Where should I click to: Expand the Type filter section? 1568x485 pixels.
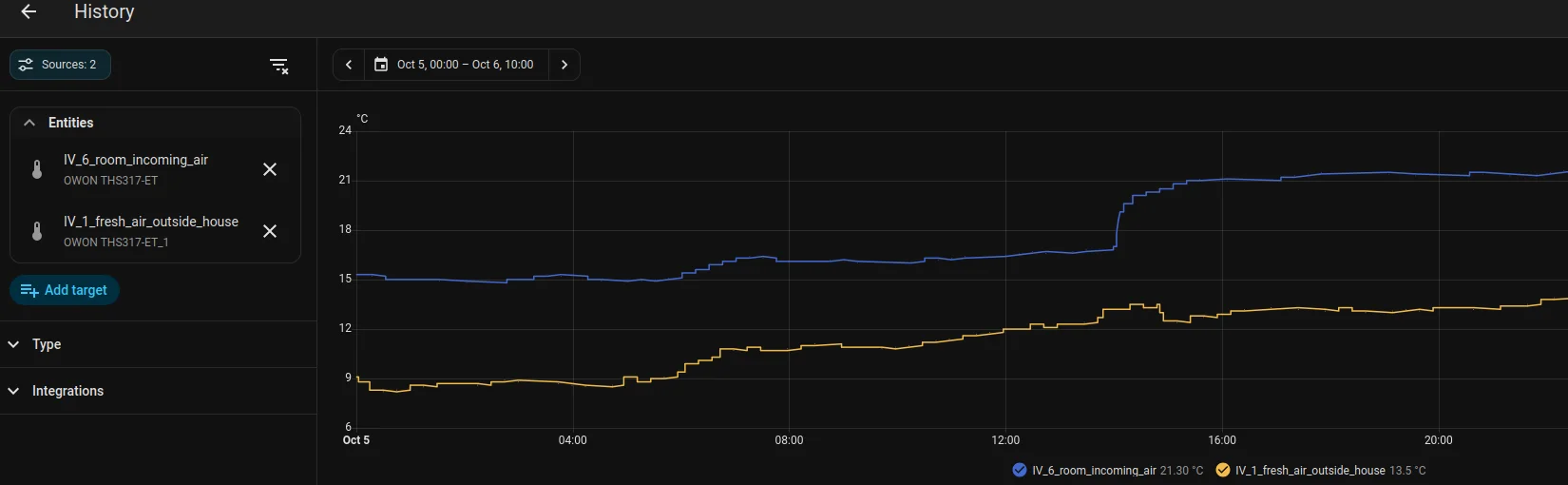158,344
